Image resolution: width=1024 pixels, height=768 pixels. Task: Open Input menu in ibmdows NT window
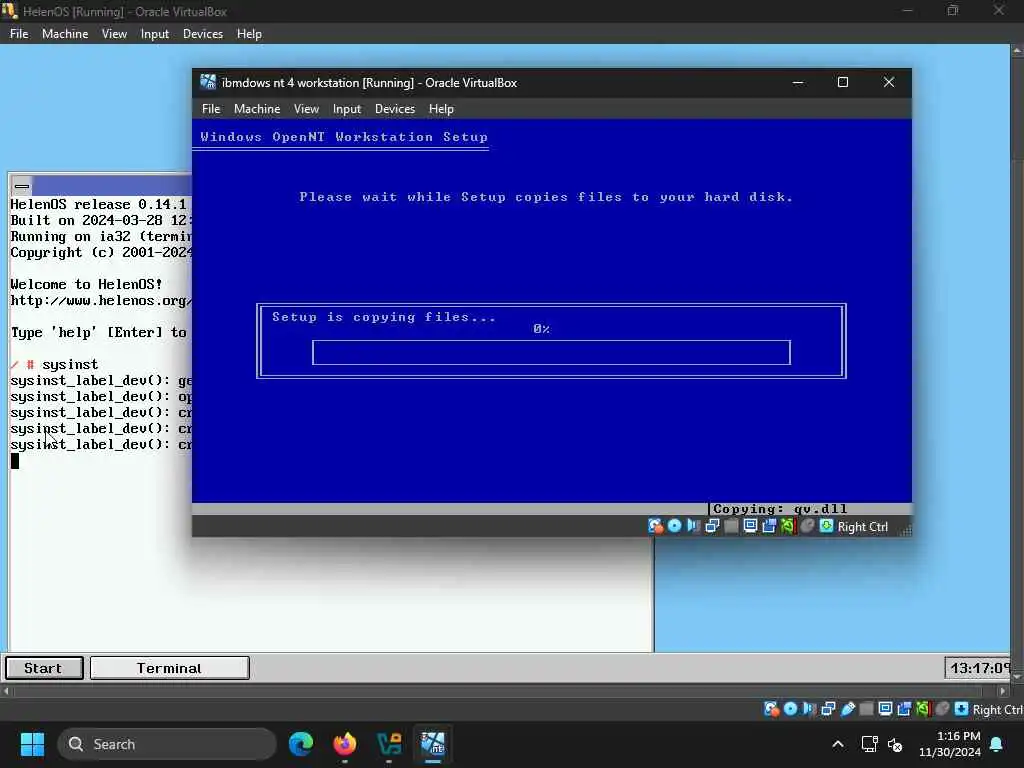[347, 109]
